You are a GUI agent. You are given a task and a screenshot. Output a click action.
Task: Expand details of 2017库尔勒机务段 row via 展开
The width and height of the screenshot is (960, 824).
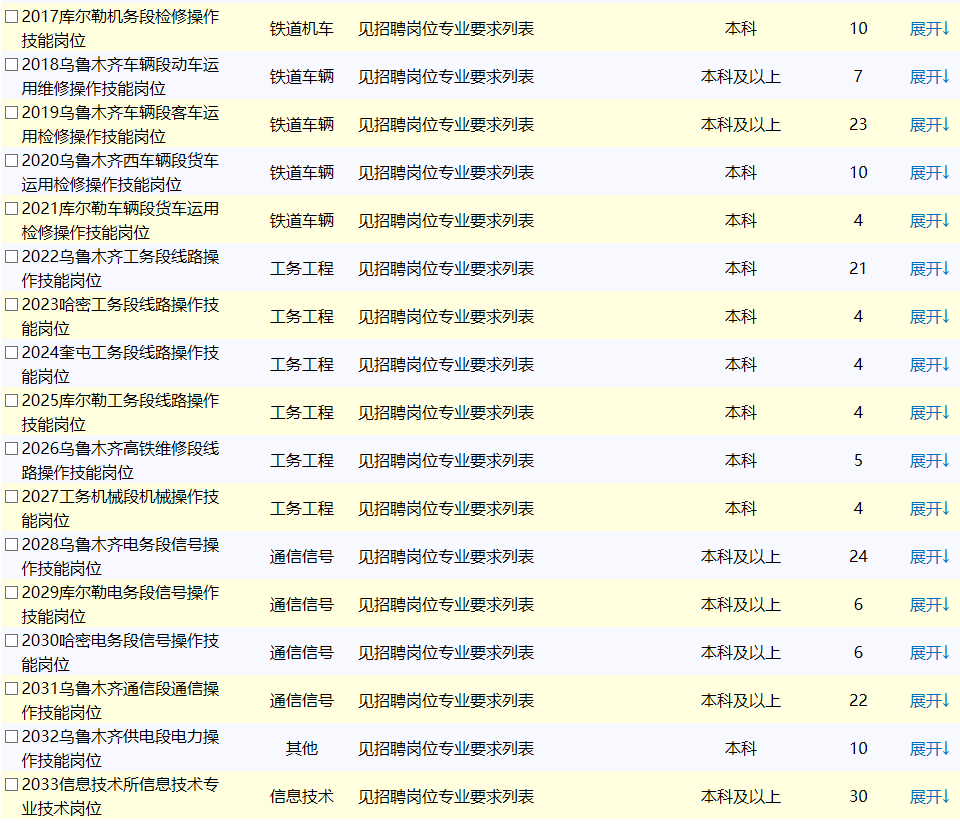929,29
